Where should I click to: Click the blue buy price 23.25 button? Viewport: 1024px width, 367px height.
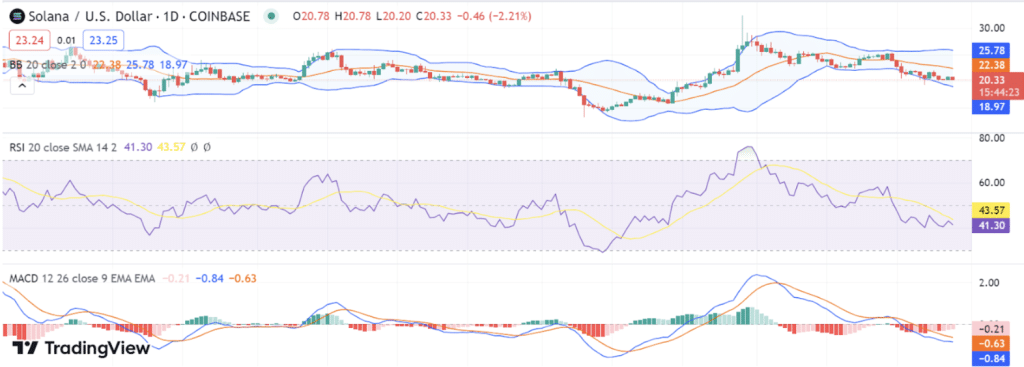click(104, 40)
